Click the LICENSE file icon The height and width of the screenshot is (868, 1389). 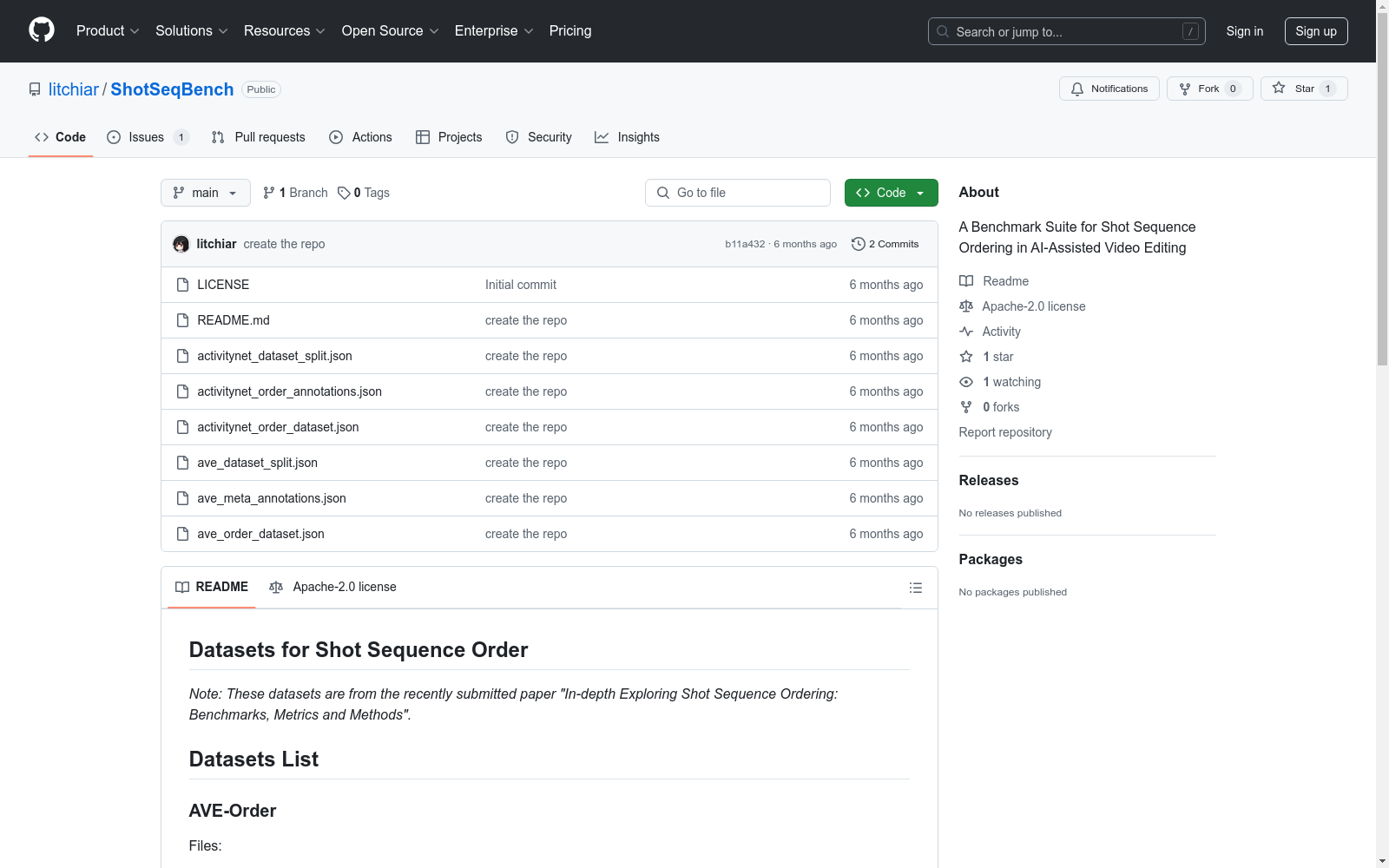(182, 285)
